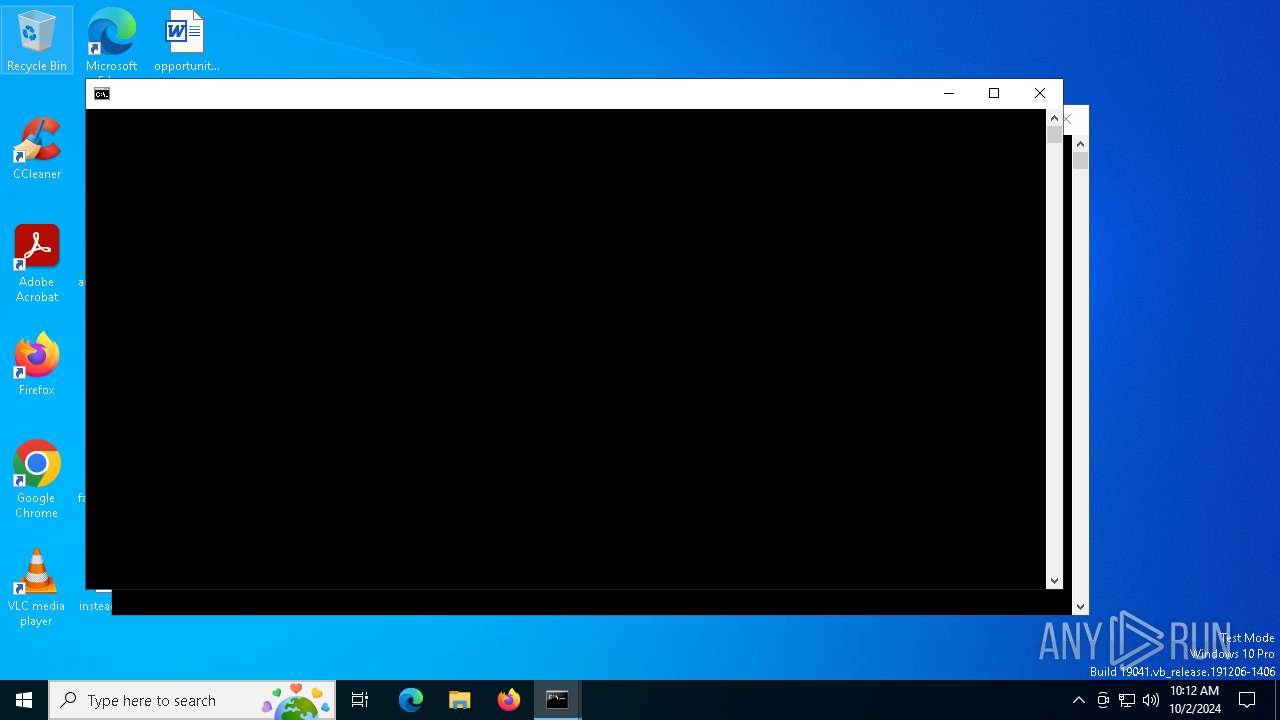
Task: Open the opportunit... Word document on the desktop
Action: click(x=186, y=40)
